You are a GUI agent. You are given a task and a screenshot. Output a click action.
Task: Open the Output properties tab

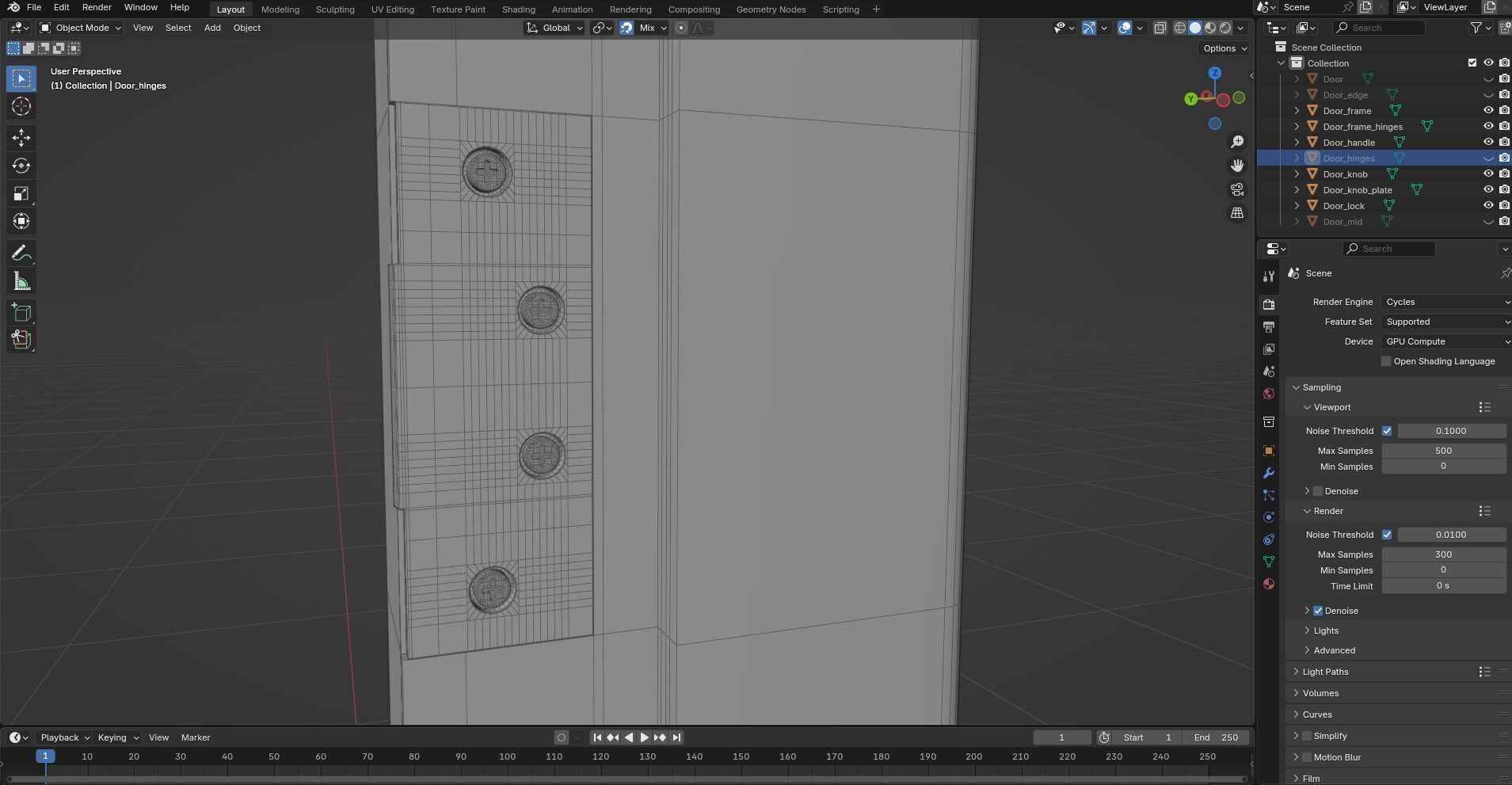point(1269,327)
